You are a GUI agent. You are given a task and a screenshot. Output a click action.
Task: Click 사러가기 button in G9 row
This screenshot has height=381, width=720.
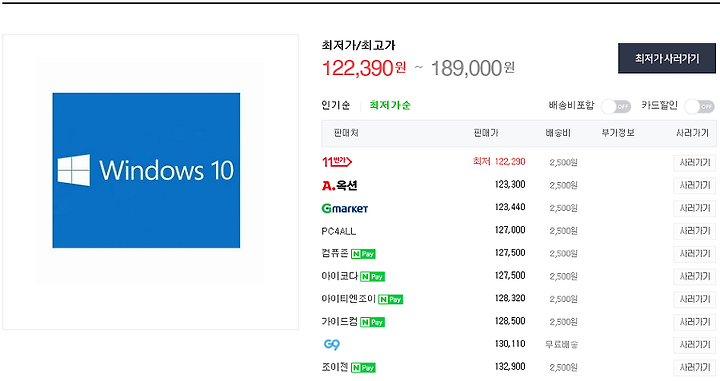pyautogui.click(x=695, y=345)
